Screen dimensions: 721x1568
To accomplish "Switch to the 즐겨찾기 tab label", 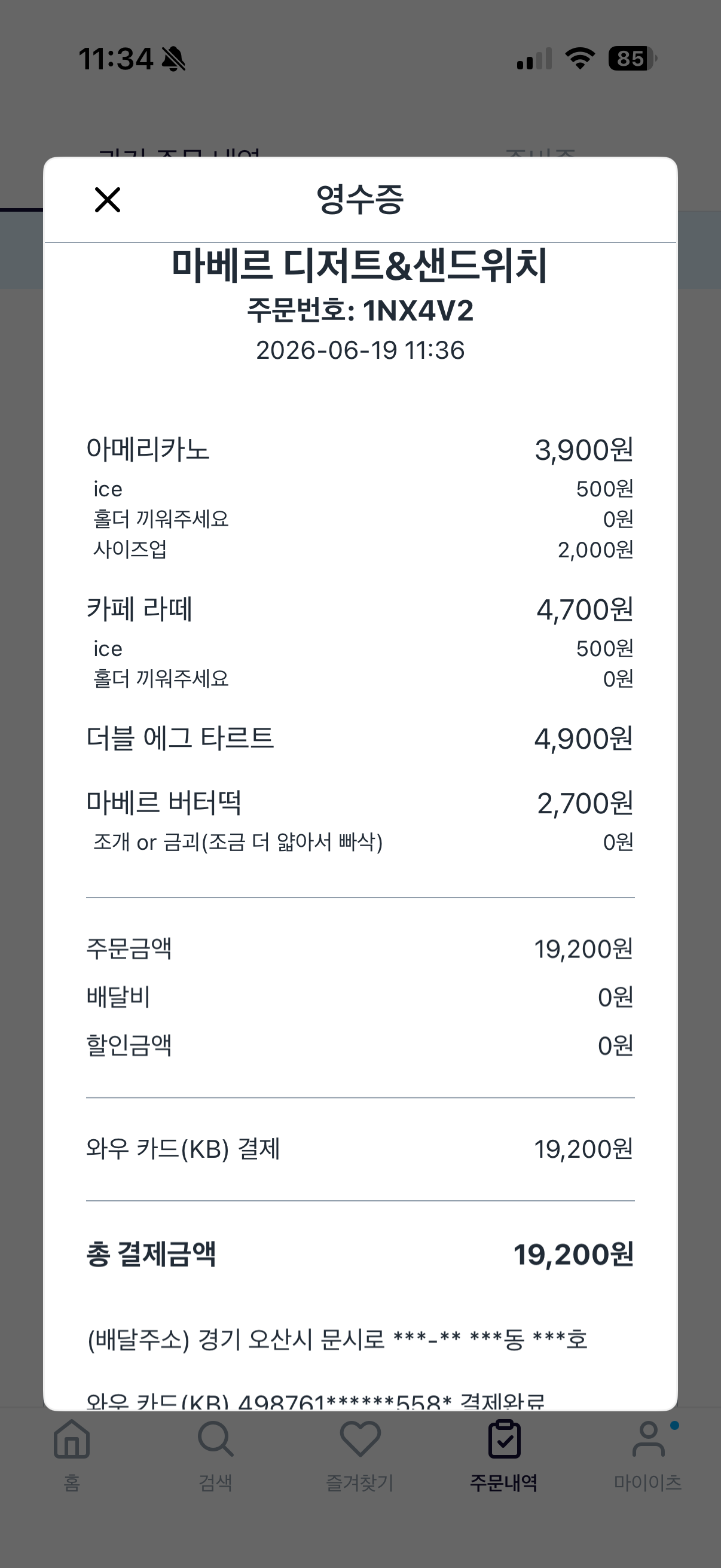I will pos(360,1482).
